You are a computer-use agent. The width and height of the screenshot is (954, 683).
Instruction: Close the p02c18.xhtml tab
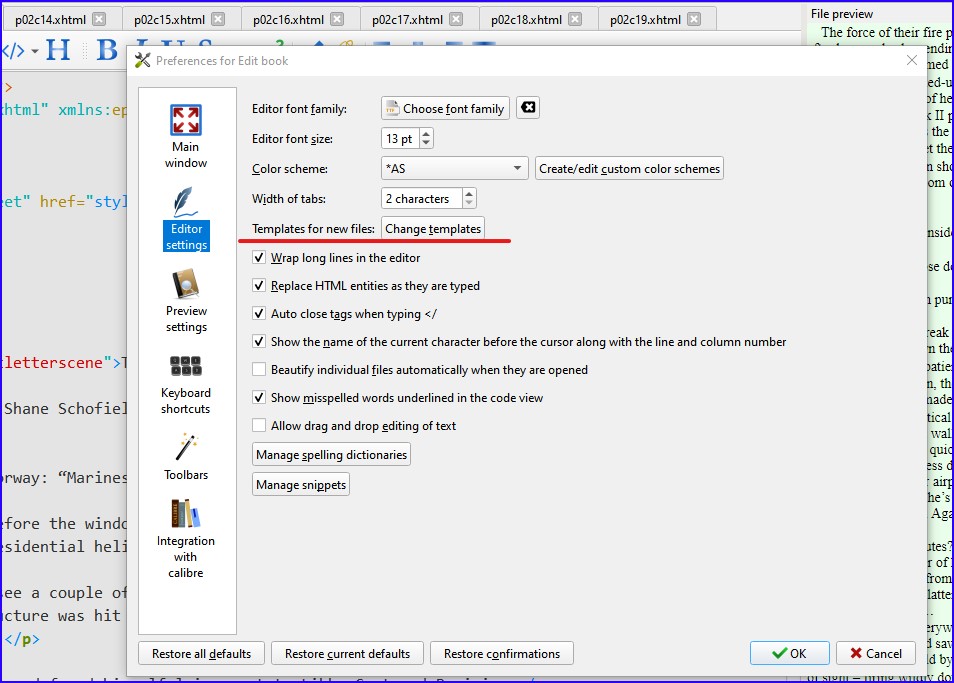(x=575, y=19)
